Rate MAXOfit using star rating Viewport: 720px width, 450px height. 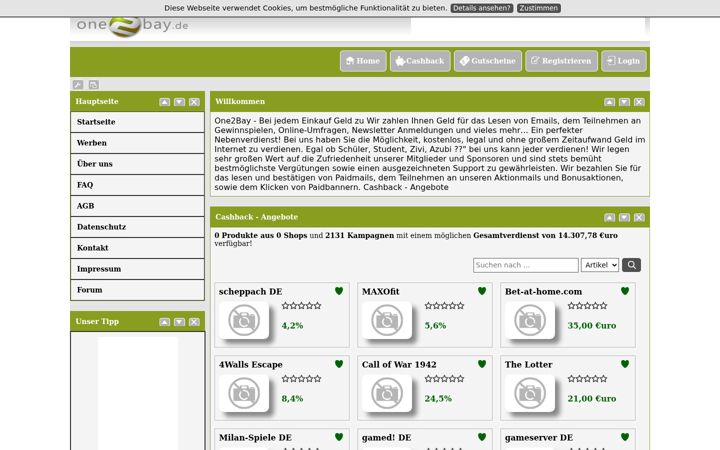444,306
